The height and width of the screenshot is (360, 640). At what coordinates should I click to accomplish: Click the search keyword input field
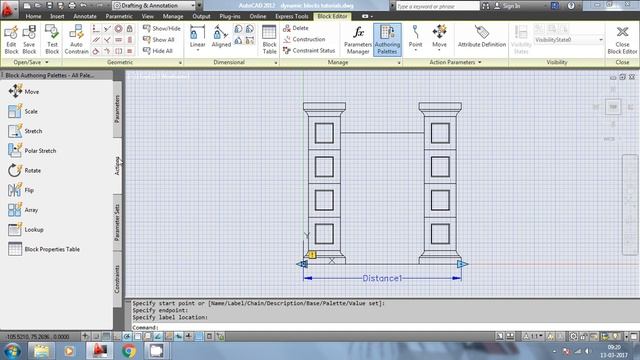(438, 6)
